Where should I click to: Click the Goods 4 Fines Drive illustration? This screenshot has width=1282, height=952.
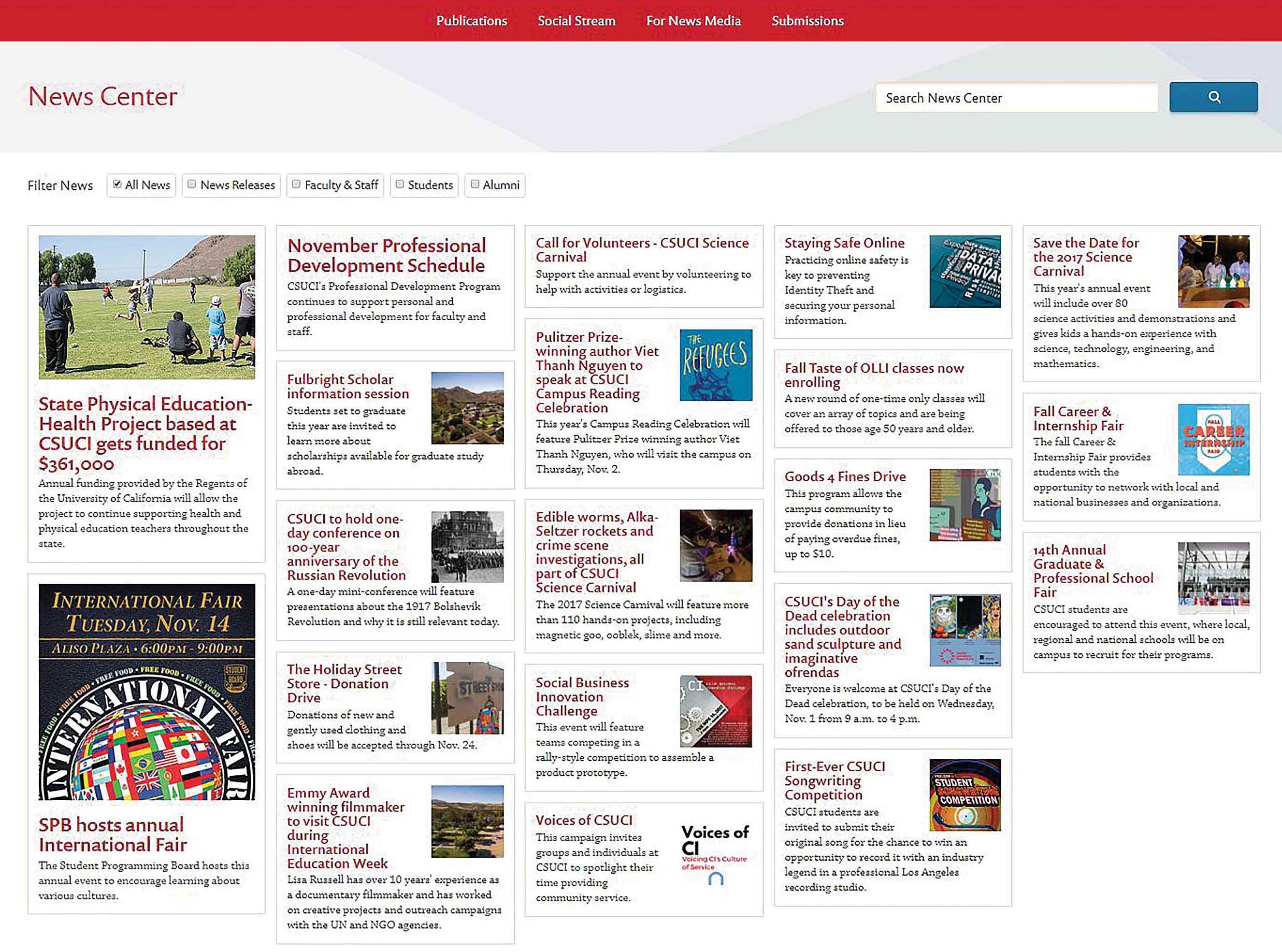(965, 505)
